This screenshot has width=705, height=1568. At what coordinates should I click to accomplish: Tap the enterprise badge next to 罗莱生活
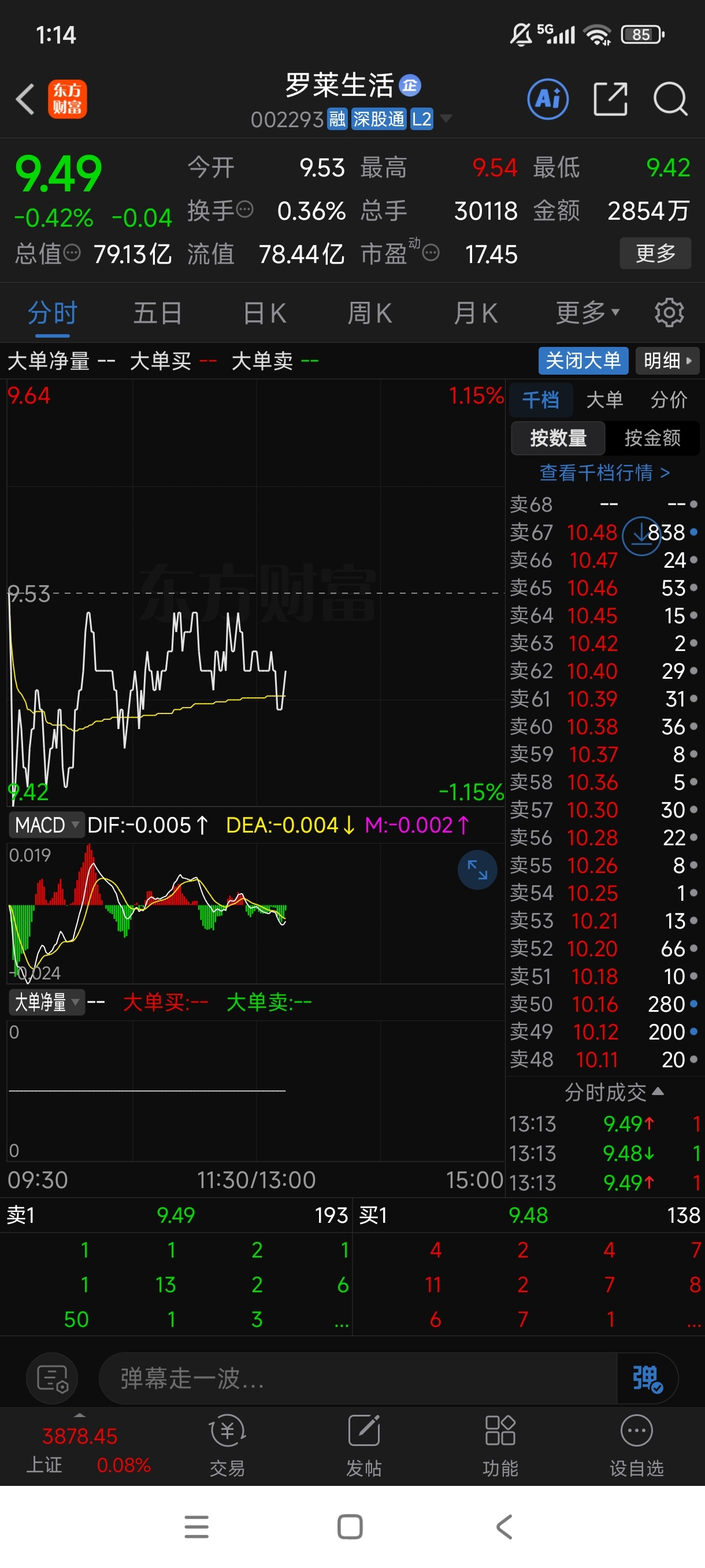pyautogui.click(x=410, y=86)
